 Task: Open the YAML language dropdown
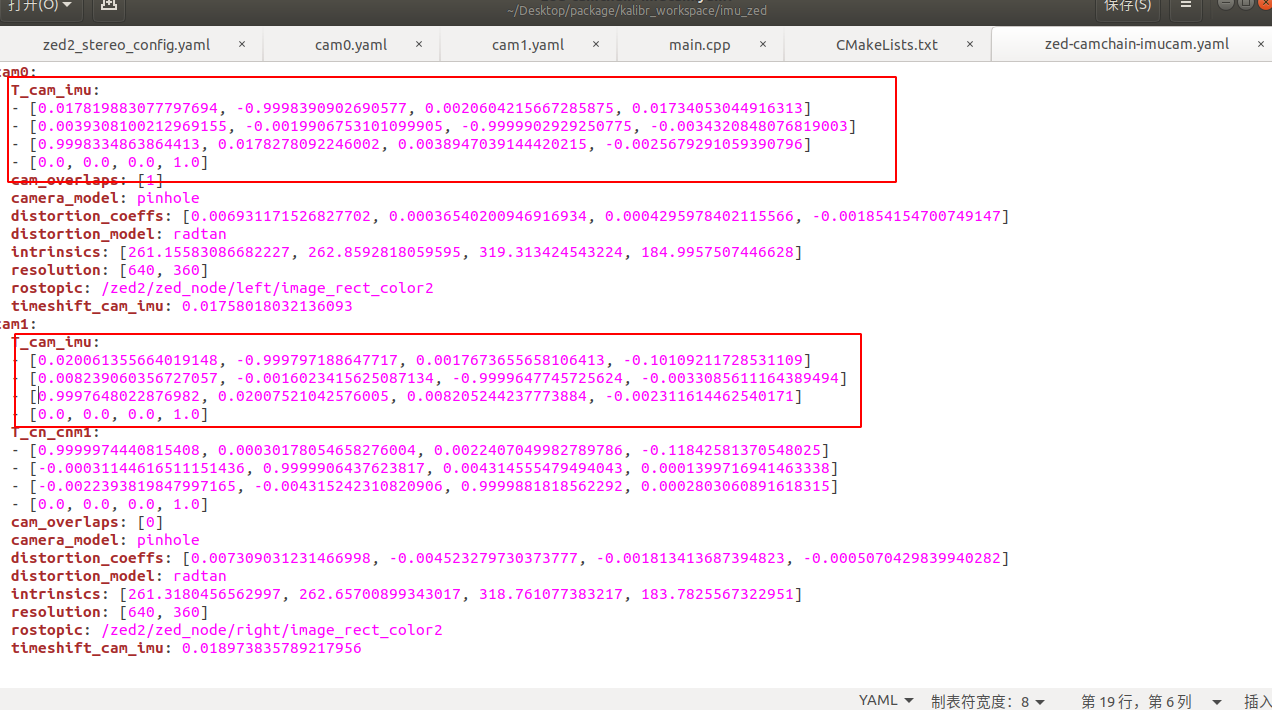coord(886,701)
